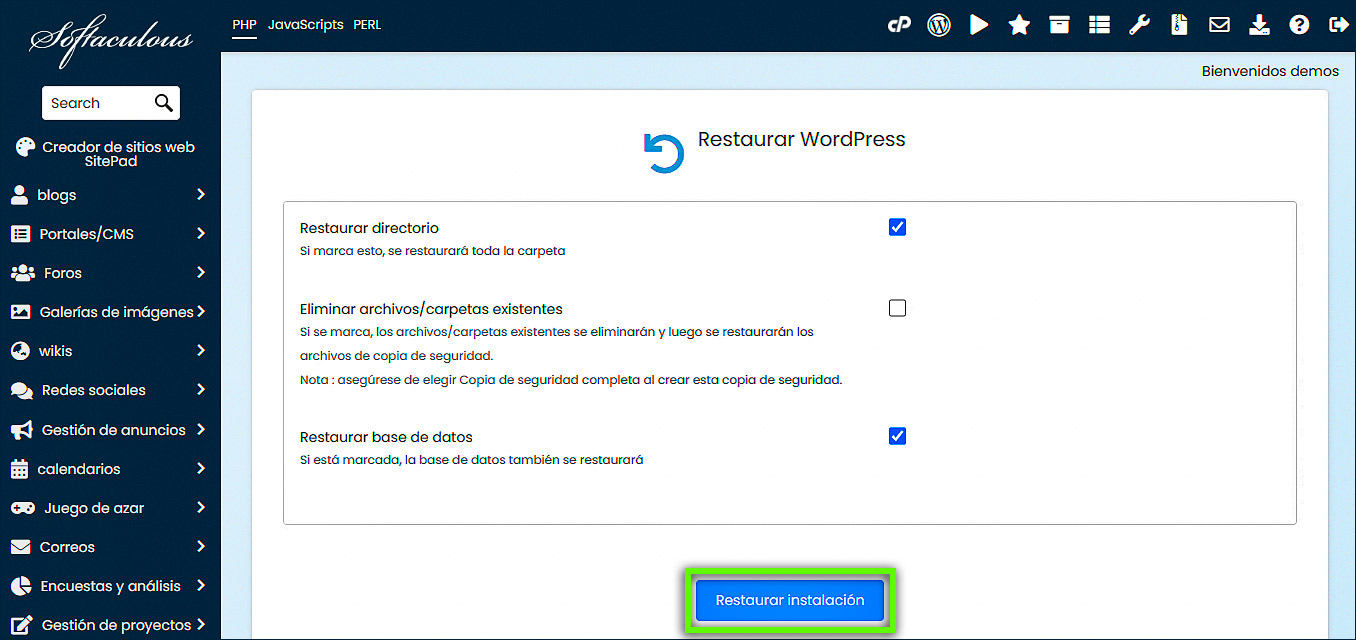Open the cPanel icon
The width and height of the screenshot is (1356, 640).
coord(898,24)
